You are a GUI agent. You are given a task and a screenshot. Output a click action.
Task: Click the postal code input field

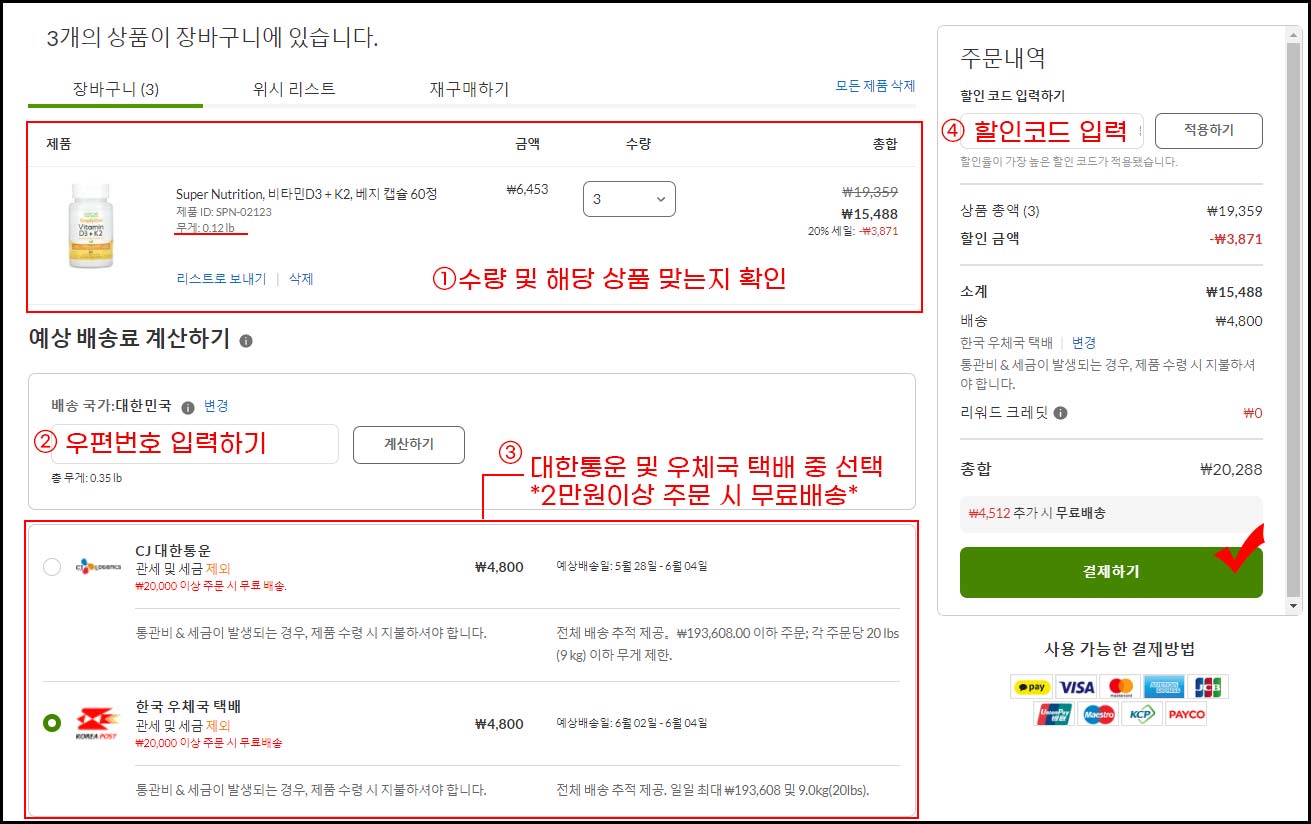195,444
